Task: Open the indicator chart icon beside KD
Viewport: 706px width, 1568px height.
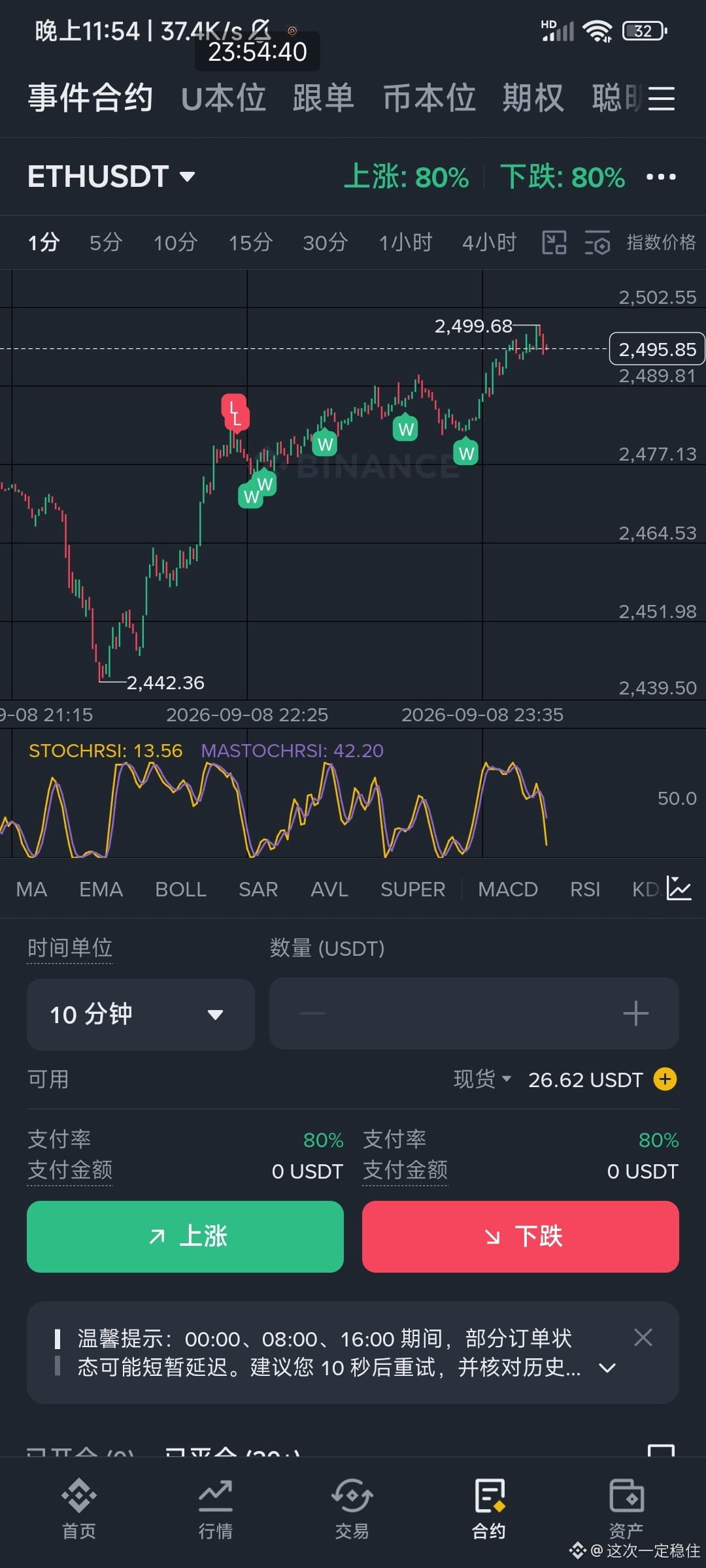Action: [x=679, y=889]
